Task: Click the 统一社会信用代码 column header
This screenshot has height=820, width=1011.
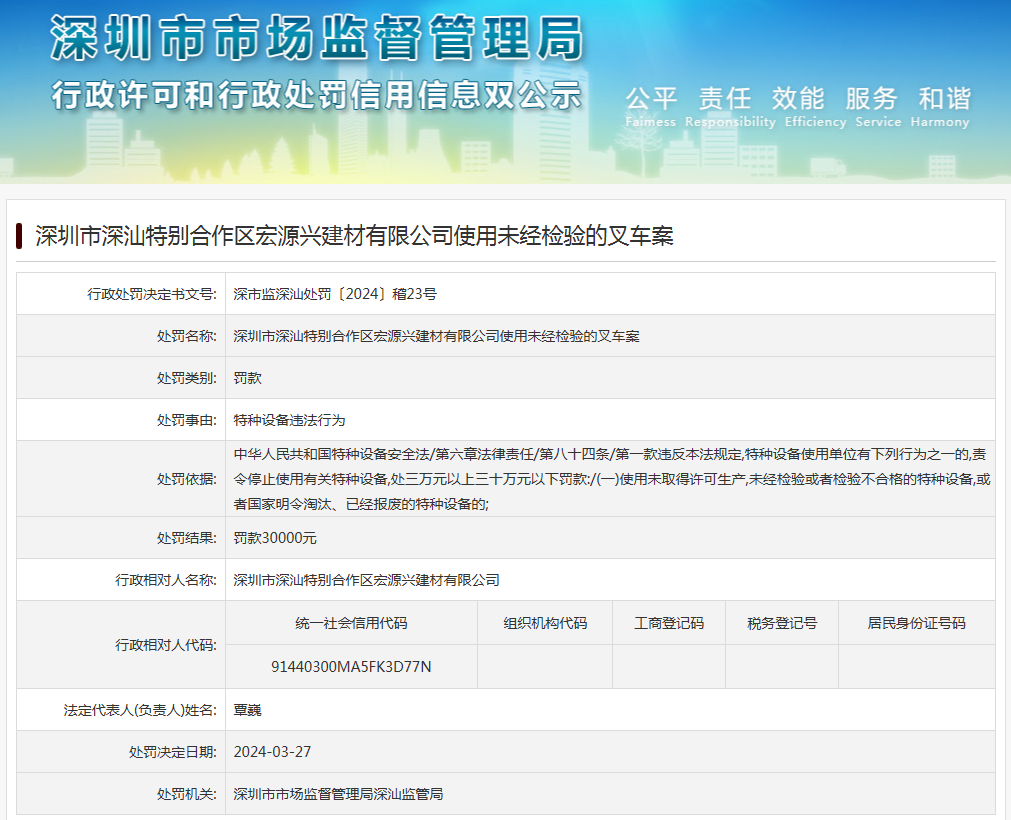Action: pyautogui.click(x=351, y=623)
